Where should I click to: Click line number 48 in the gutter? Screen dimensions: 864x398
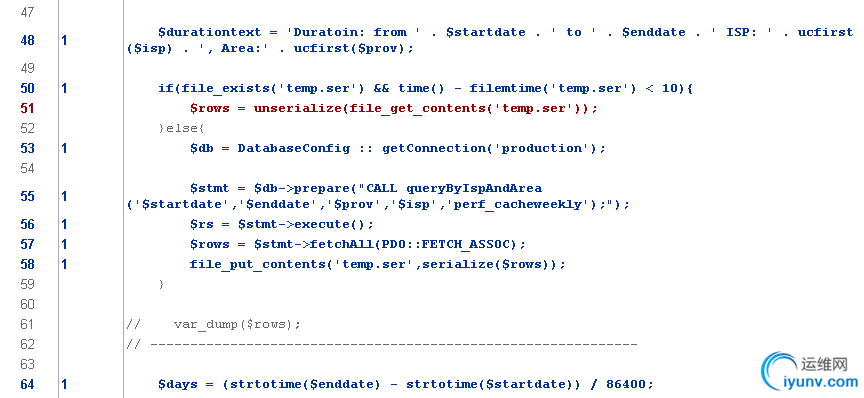(28, 40)
